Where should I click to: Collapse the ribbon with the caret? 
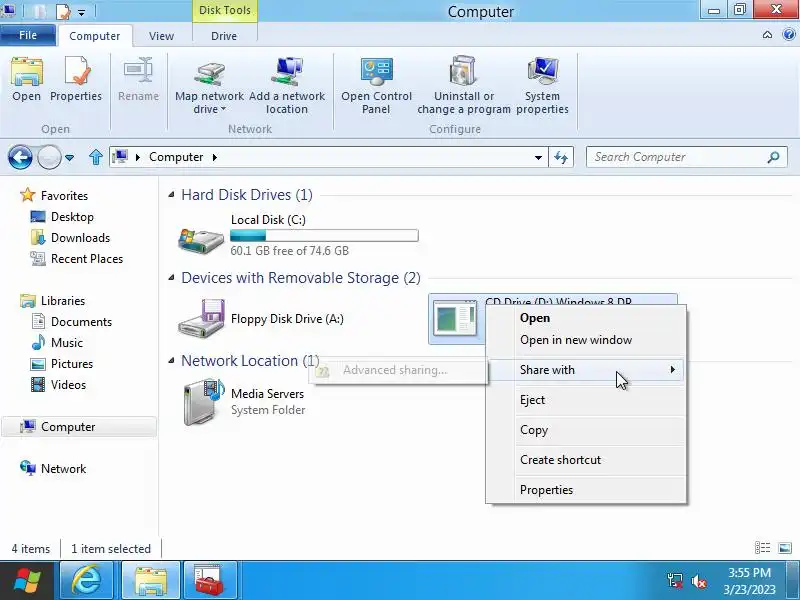pyautogui.click(x=767, y=35)
